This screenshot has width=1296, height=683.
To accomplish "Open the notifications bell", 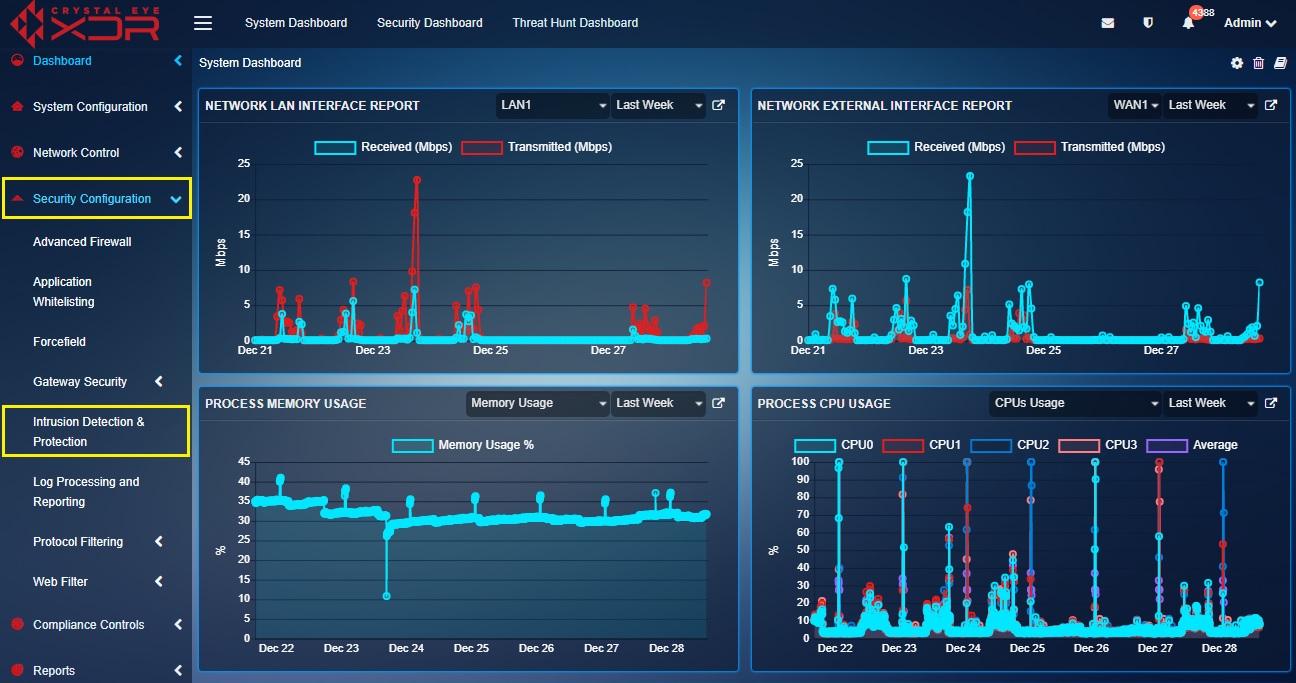I will 1188,23.
